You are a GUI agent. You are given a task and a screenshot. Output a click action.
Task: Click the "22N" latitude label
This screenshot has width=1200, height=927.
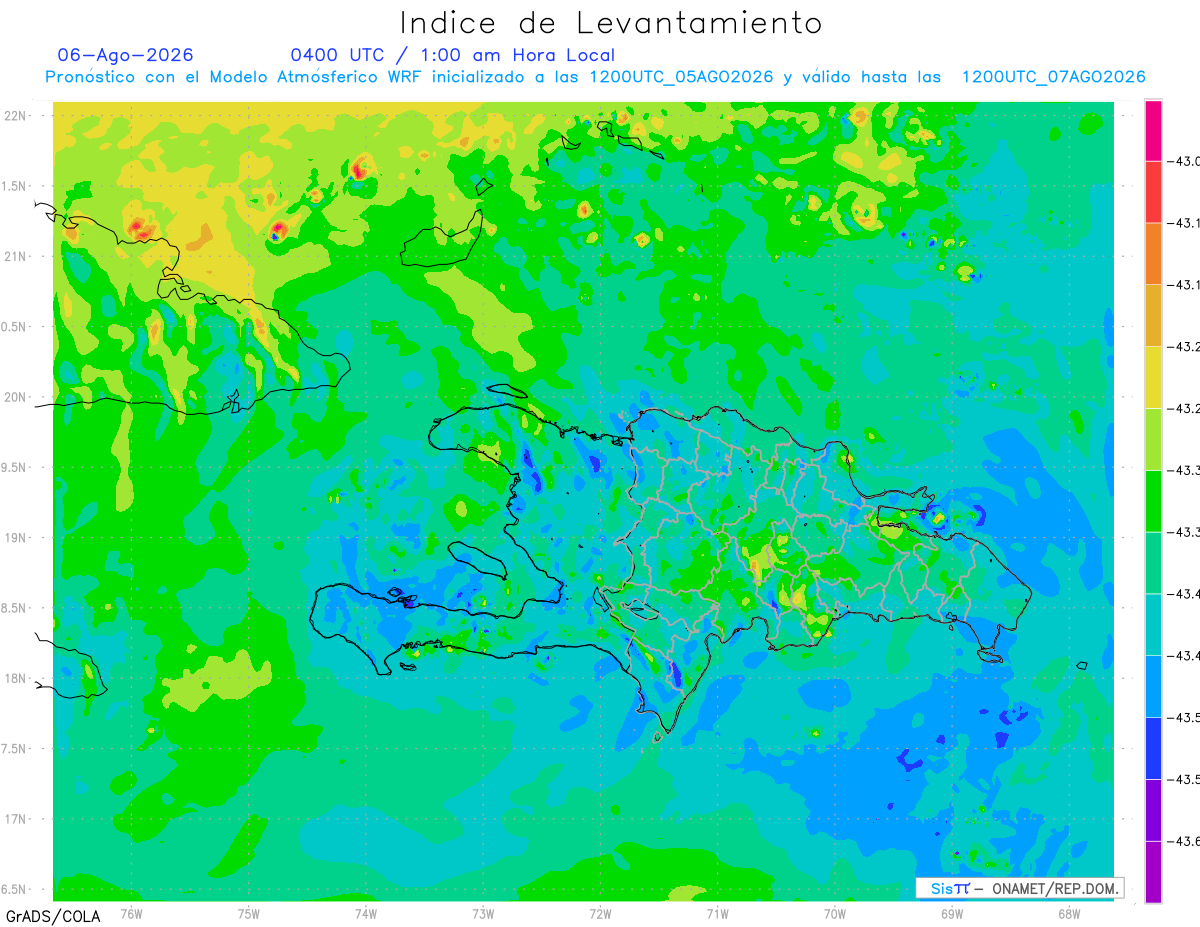(17, 116)
